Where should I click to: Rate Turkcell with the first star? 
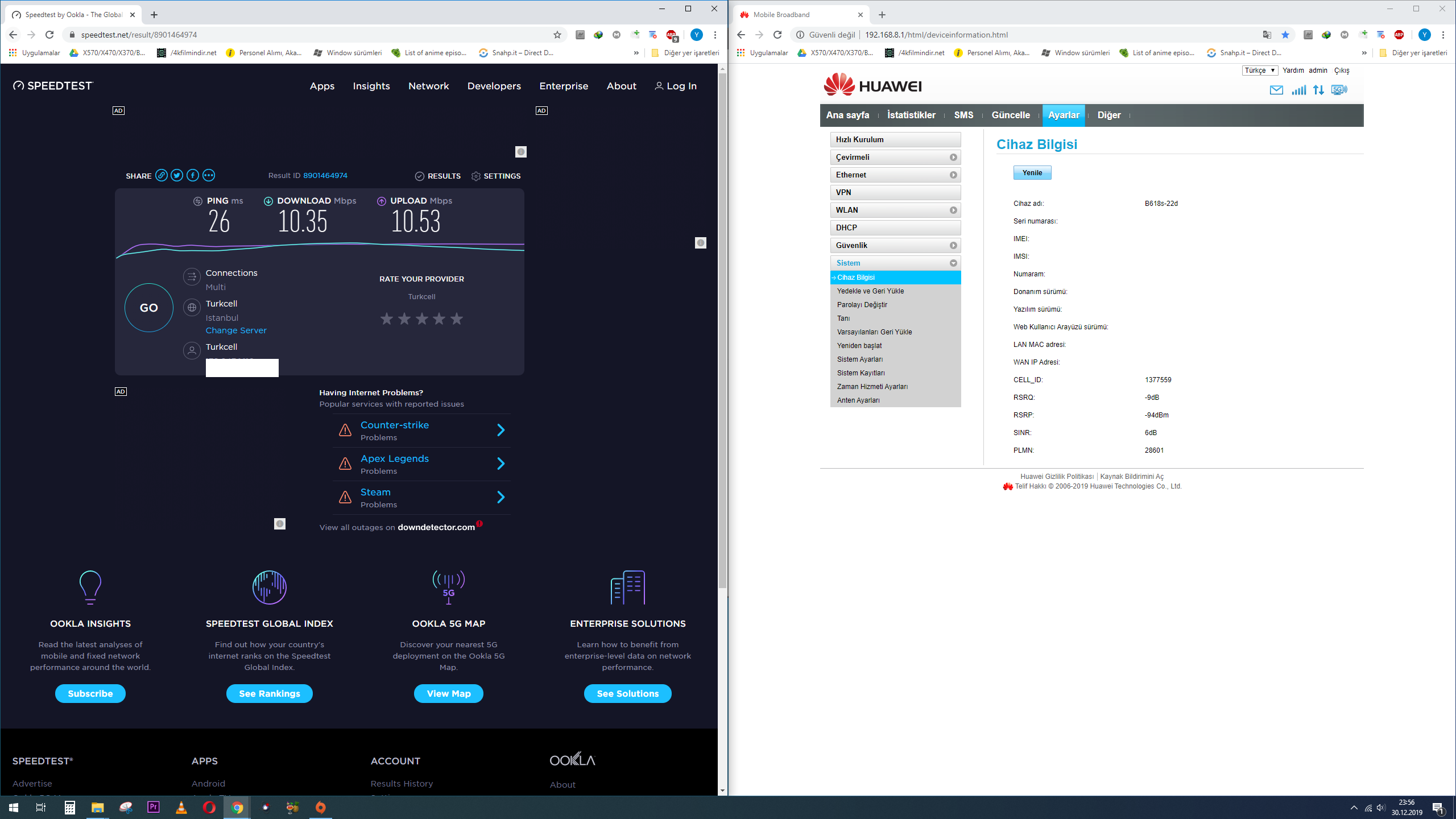click(387, 318)
